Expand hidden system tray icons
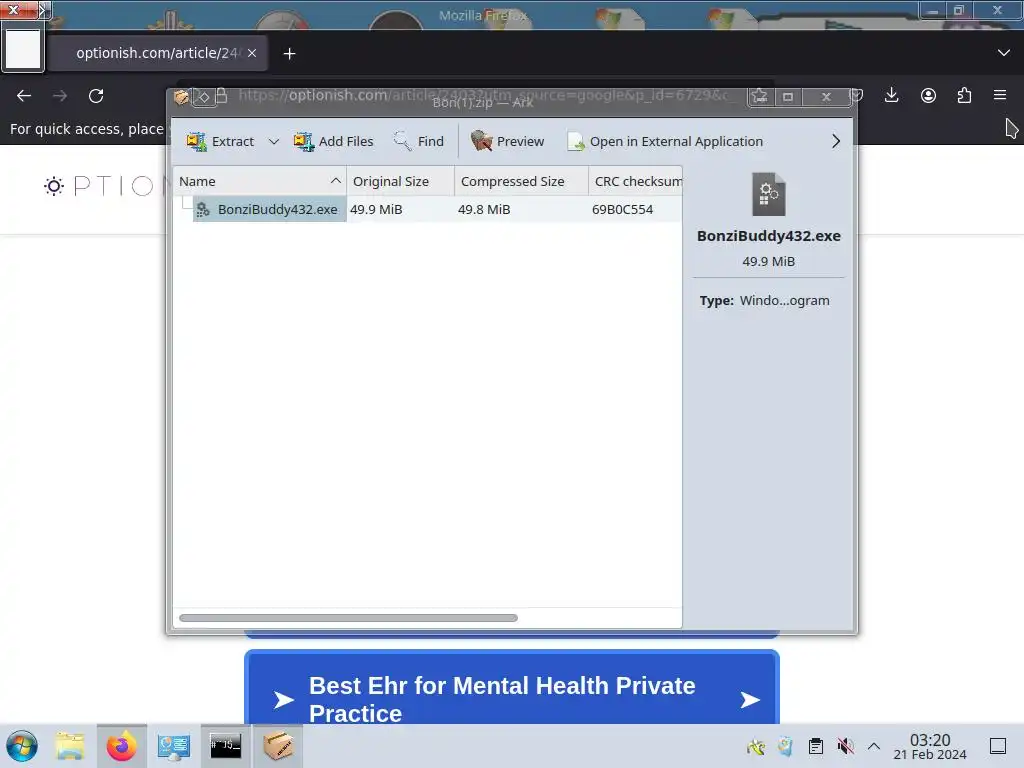Image resolution: width=1024 pixels, height=768 pixels. (874, 746)
